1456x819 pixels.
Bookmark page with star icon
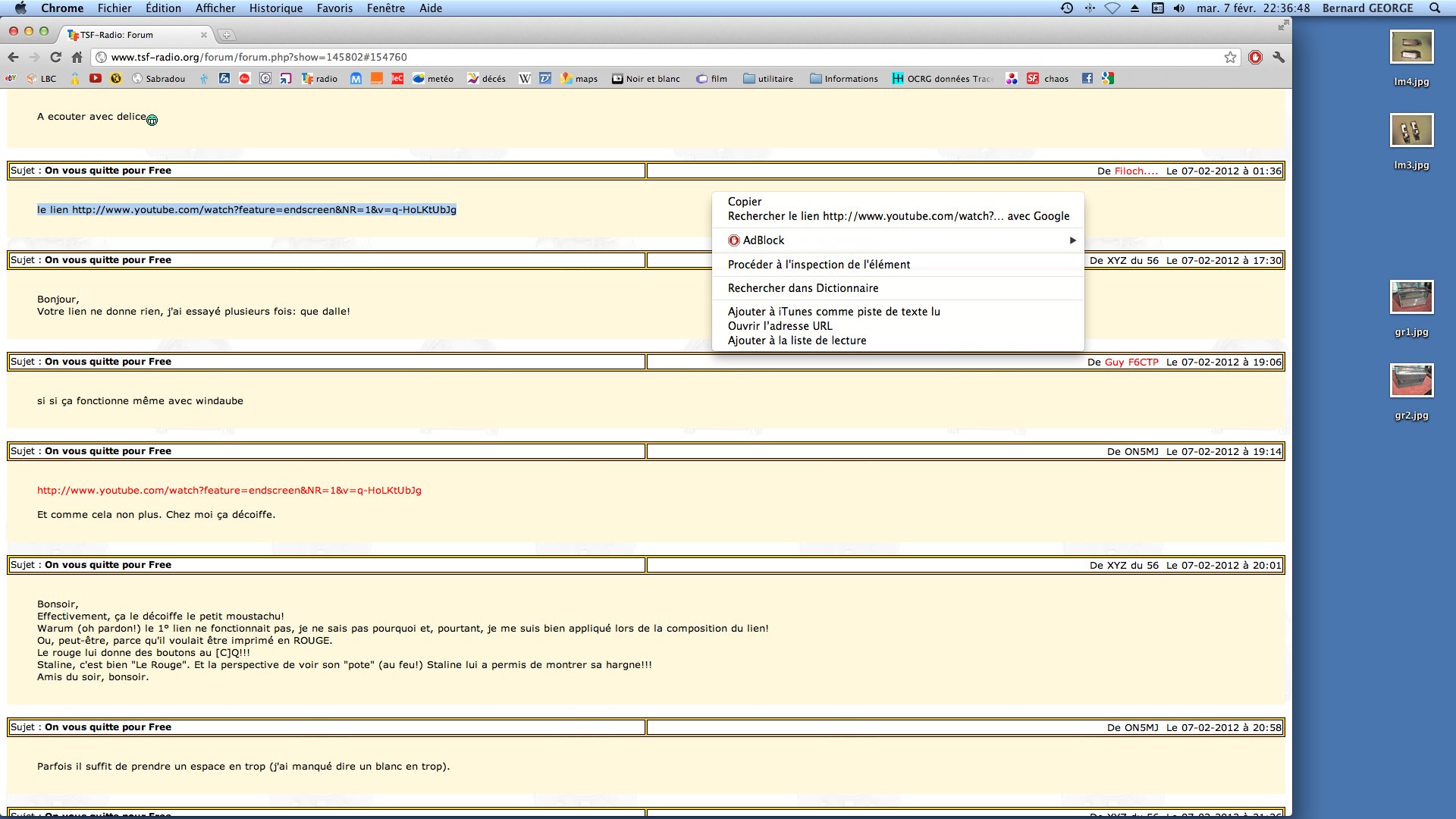pyautogui.click(x=1230, y=57)
